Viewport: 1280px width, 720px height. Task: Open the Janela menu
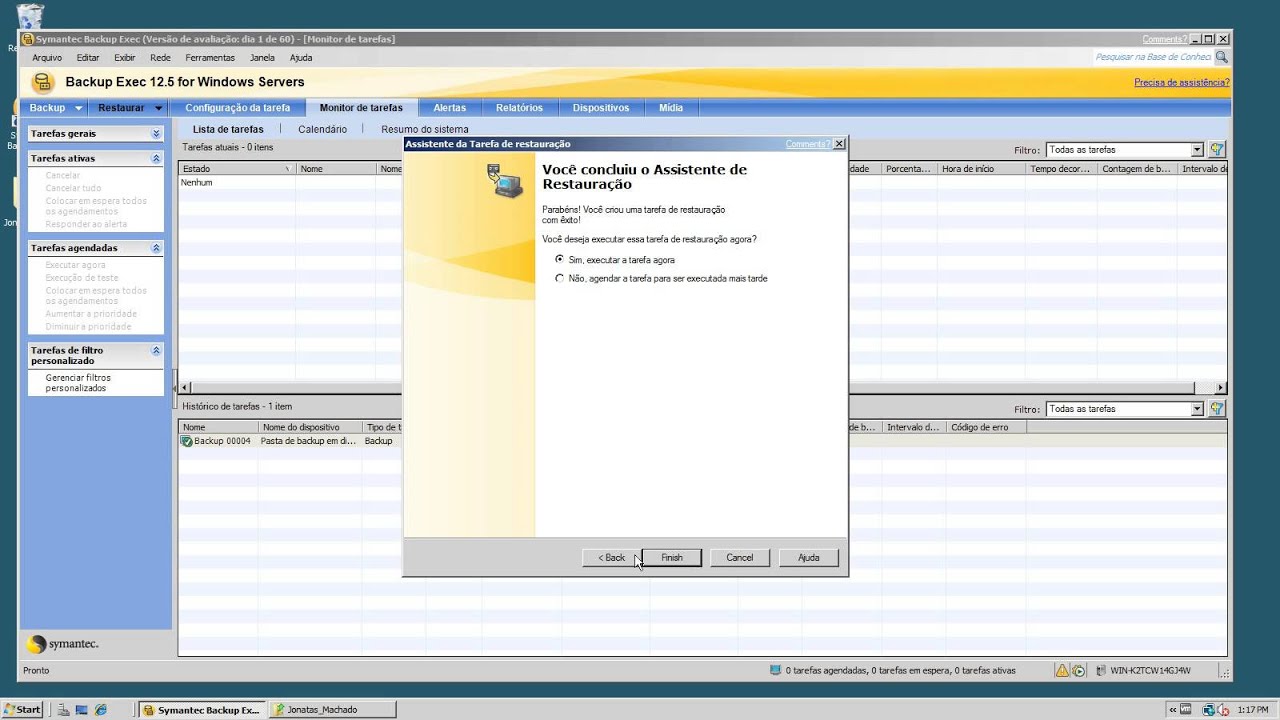(x=262, y=58)
